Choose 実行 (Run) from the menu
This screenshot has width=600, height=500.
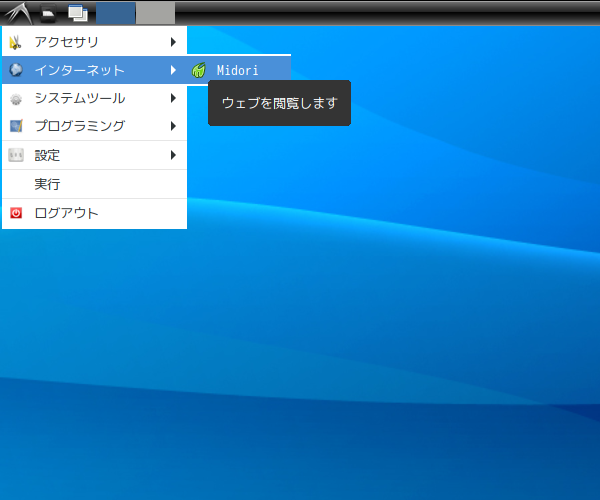95,184
